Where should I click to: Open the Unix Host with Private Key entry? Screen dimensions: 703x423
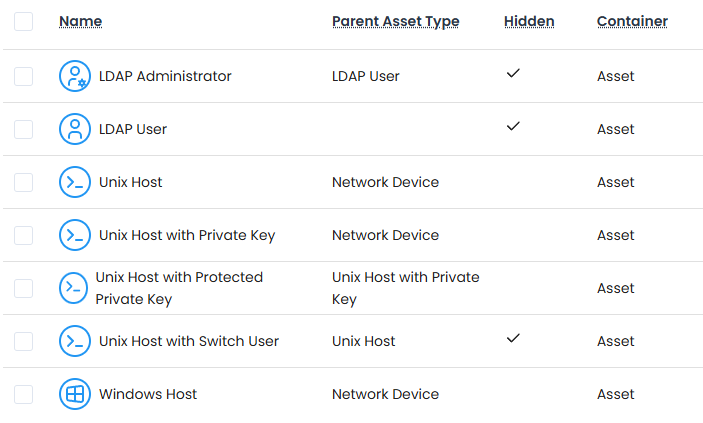pos(187,235)
